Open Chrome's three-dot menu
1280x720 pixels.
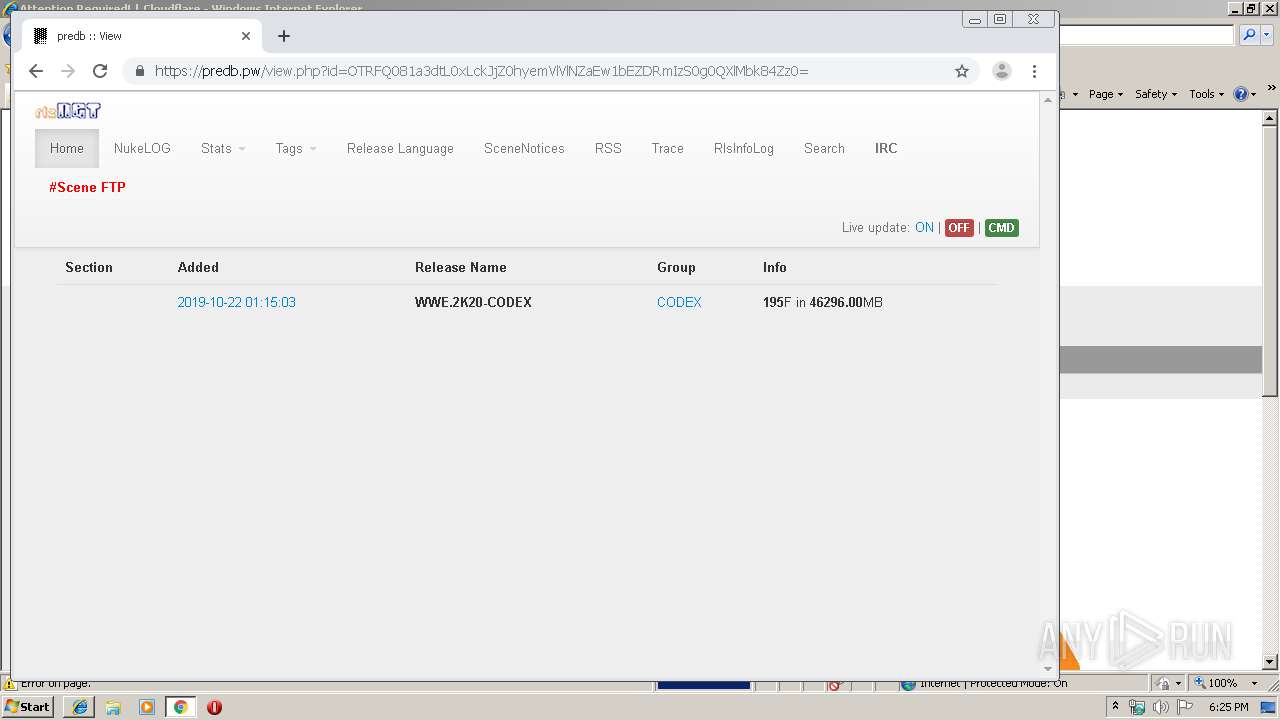point(1034,71)
